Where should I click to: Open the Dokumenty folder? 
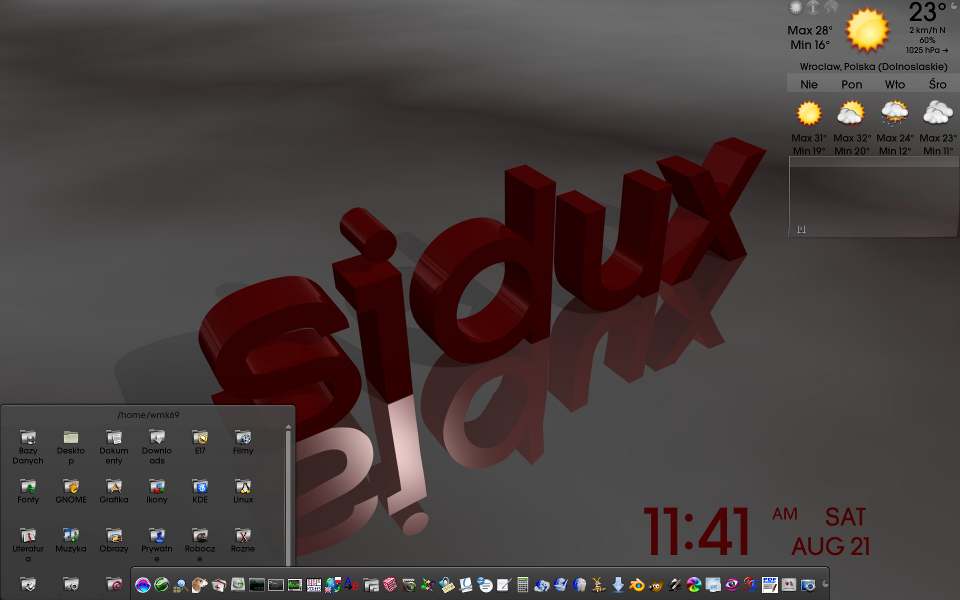click(x=114, y=448)
